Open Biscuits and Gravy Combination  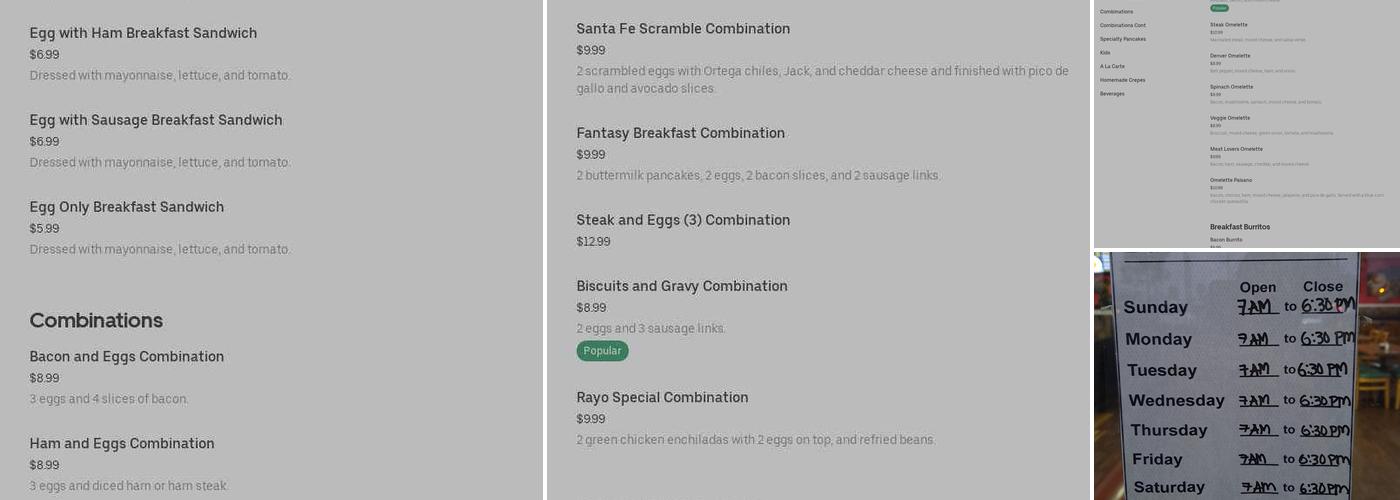tap(682, 286)
